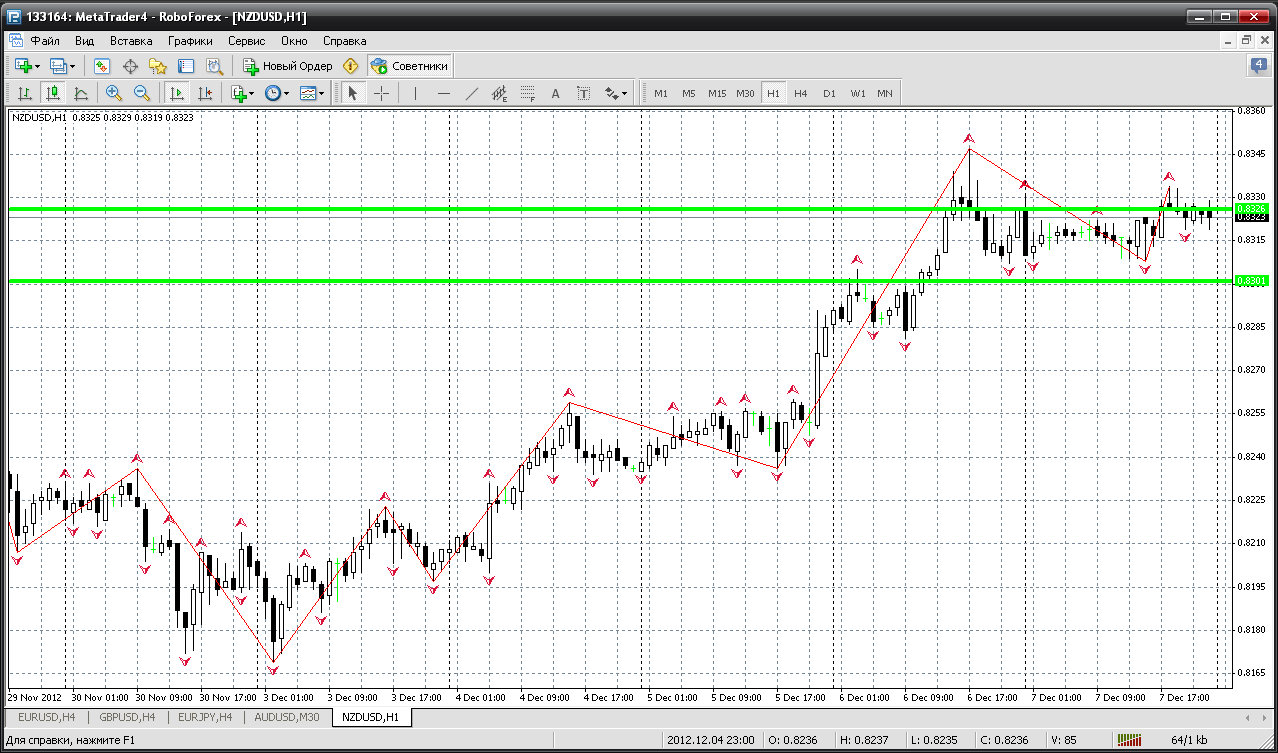Screen dimensions: 1278x753
Task: Open the Market Watch panel icon
Action: coord(102,66)
